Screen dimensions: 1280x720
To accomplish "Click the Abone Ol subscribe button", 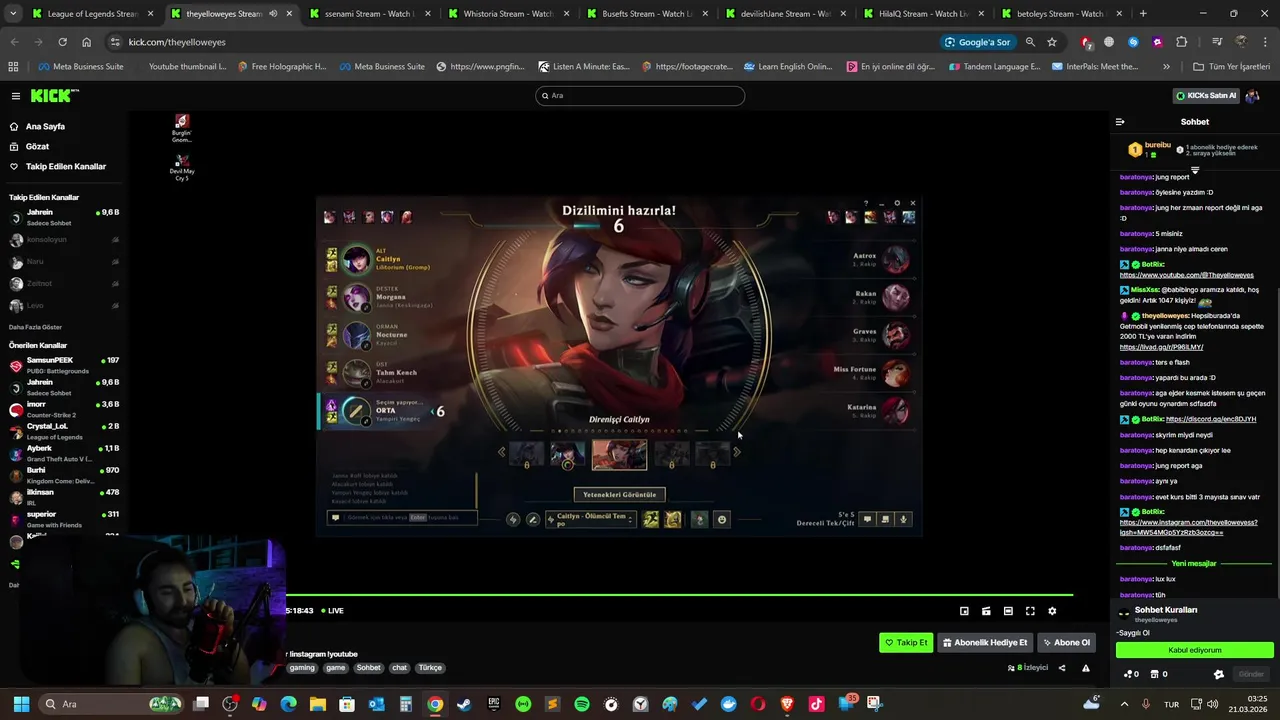I will tap(1066, 643).
